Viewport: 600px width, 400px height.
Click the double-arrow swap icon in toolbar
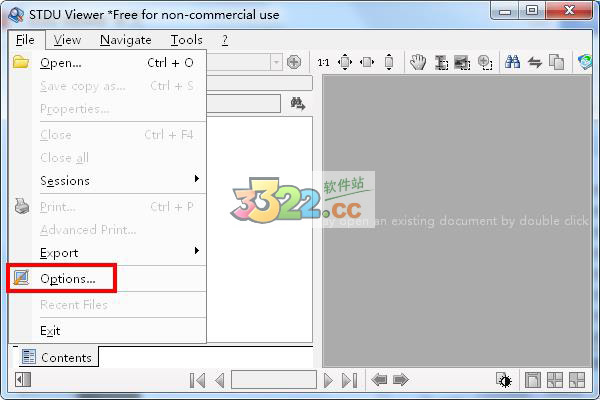535,62
